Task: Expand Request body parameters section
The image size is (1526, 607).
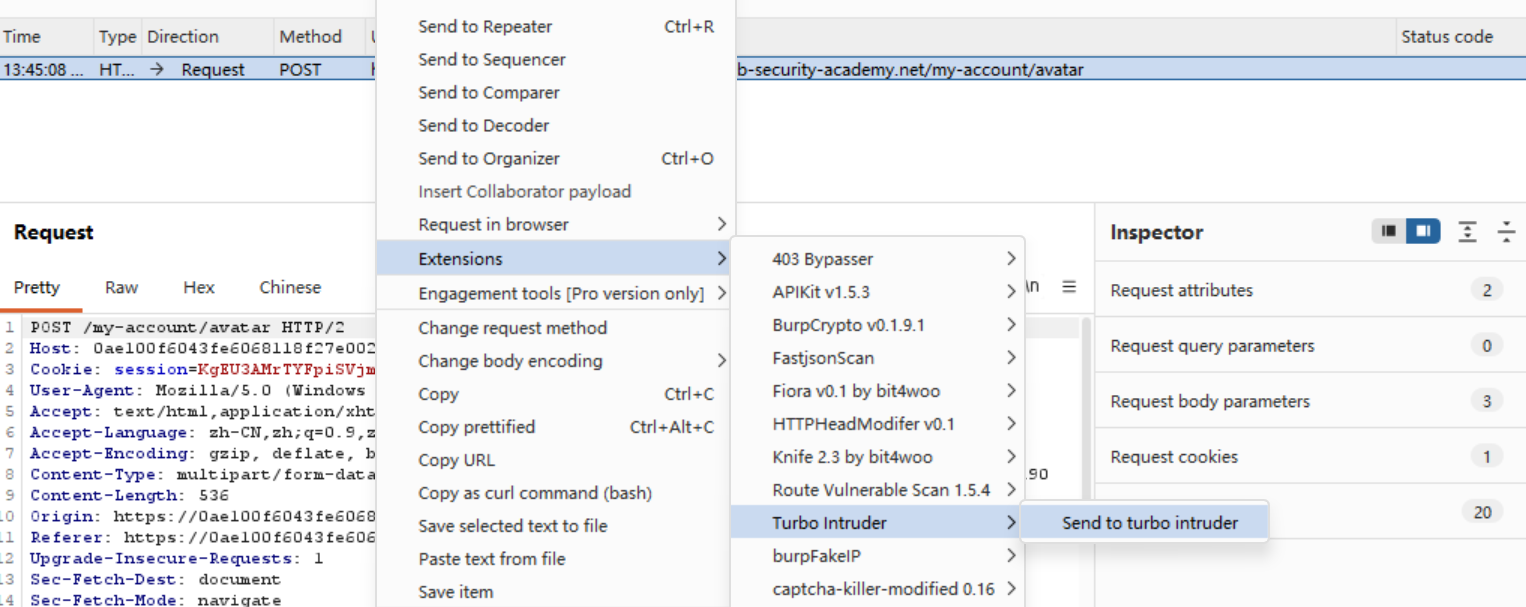Action: pos(1310,402)
